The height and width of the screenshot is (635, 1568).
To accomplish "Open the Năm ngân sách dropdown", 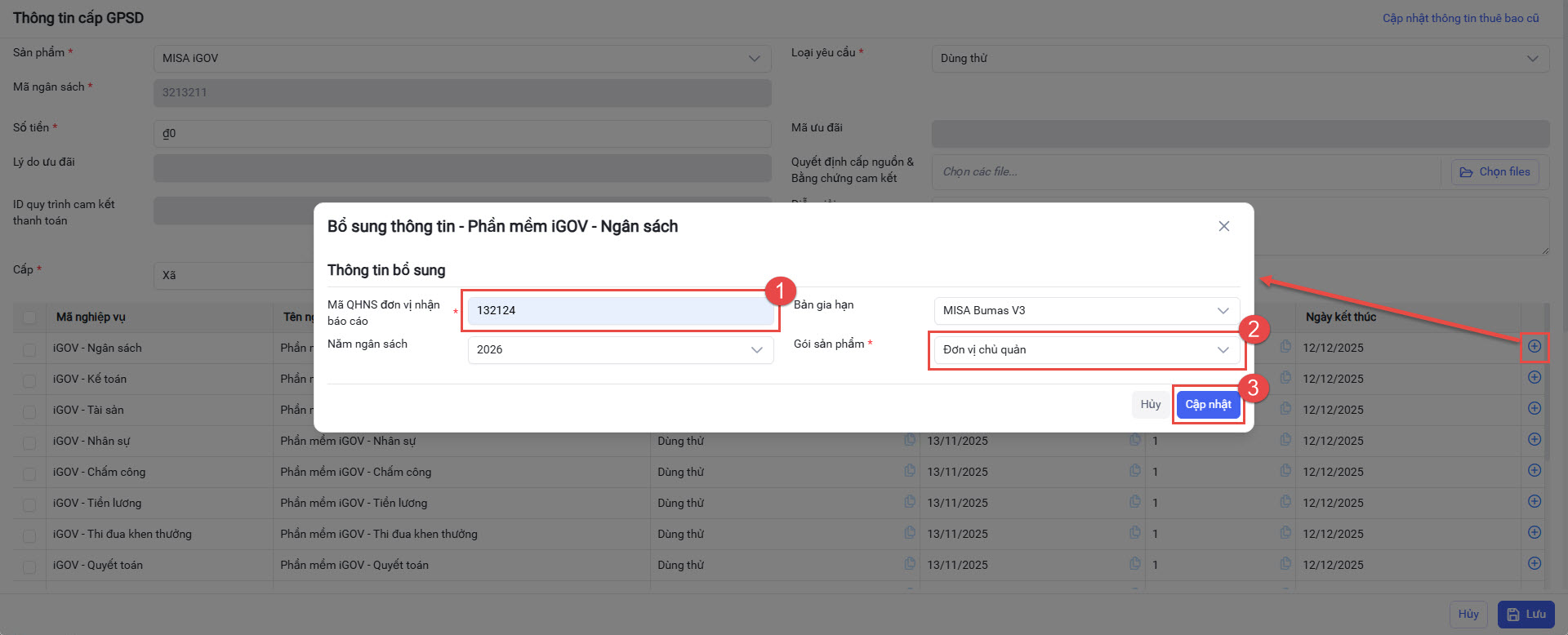I will [x=620, y=349].
